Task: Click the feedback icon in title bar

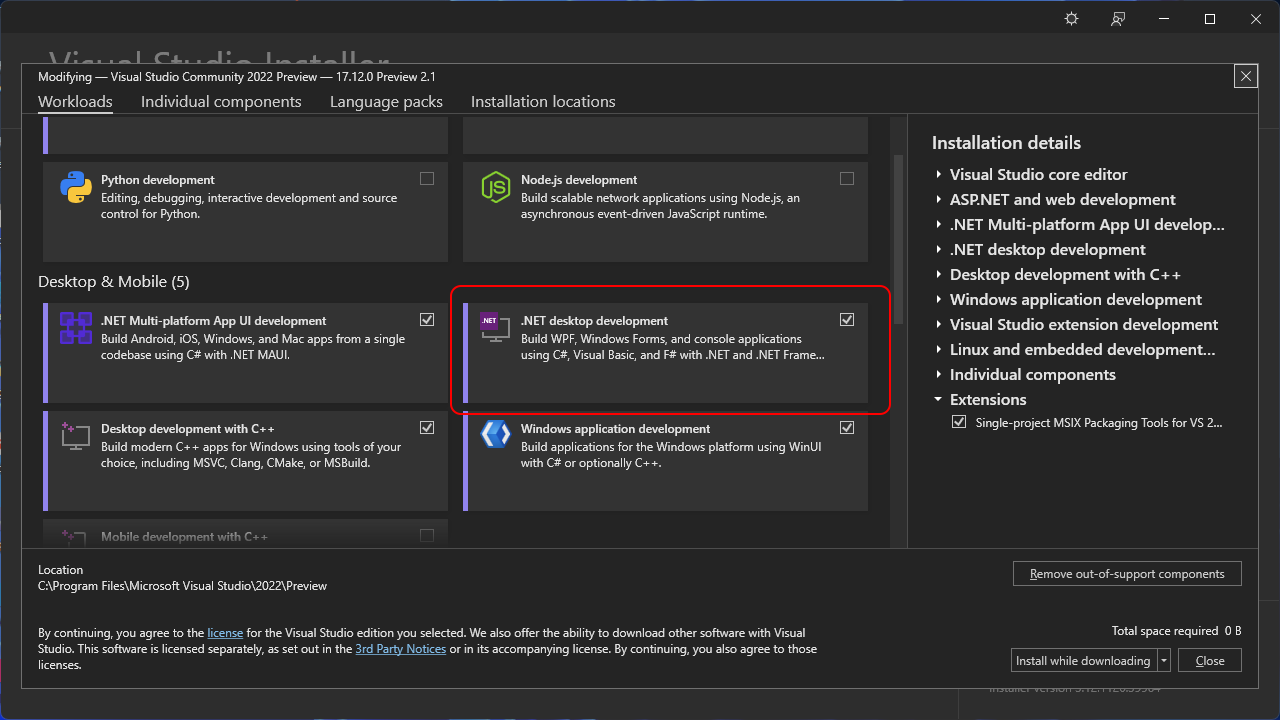Action: click(1118, 19)
